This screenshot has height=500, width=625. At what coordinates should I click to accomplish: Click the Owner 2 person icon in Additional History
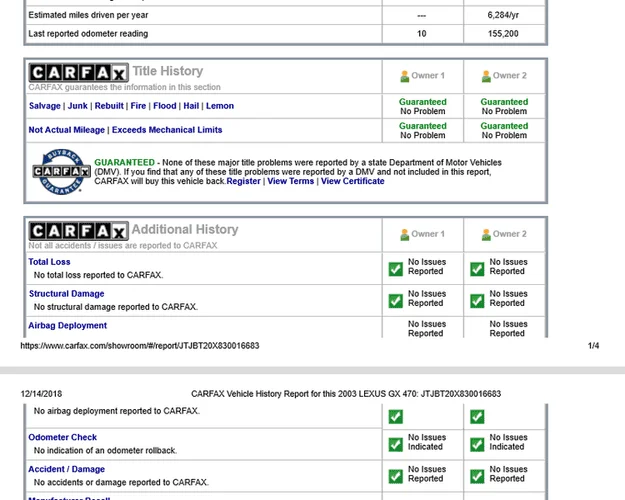(x=486, y=234)
